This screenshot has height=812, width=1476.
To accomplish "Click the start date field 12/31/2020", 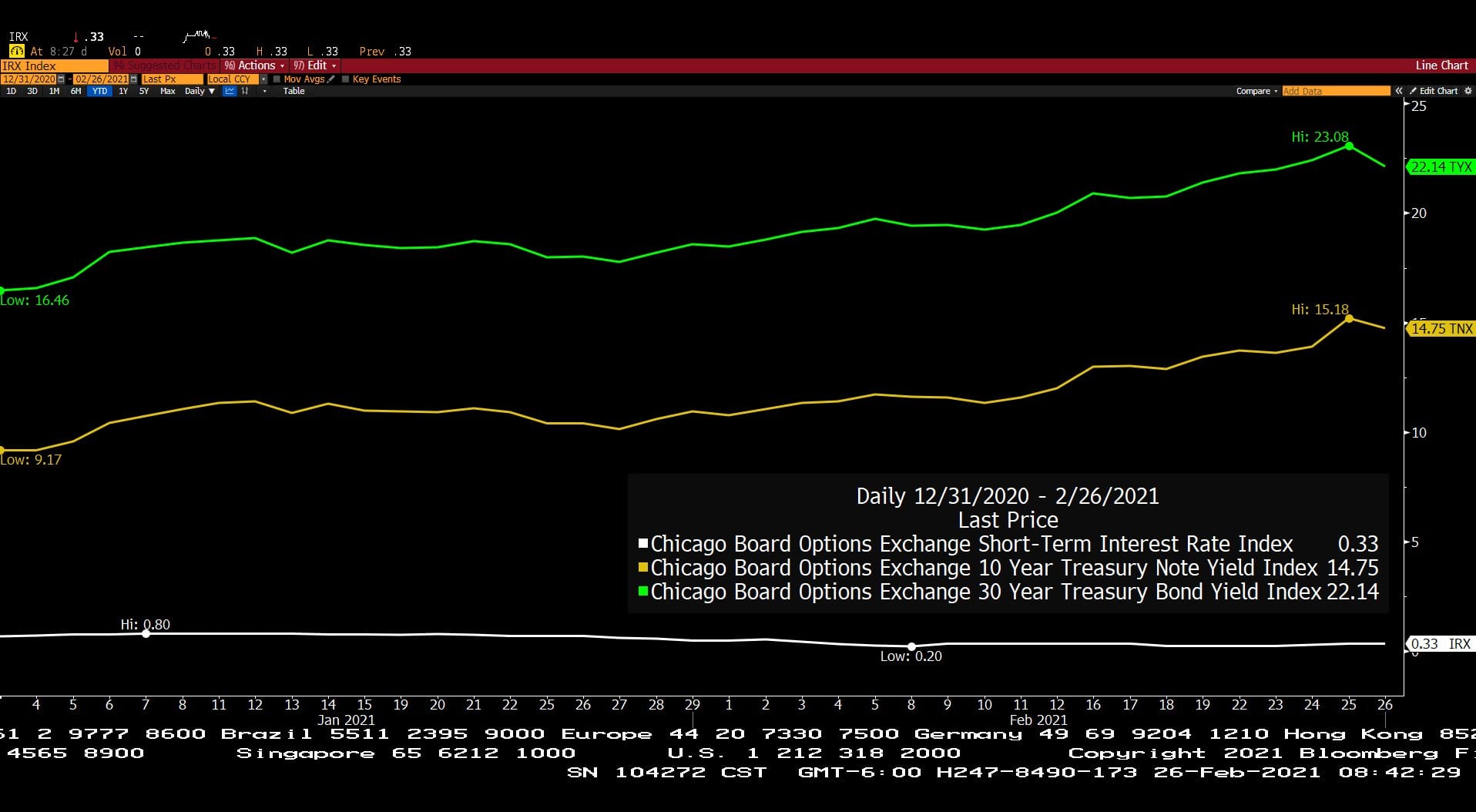I will pyautogui.click(x=29, y=79).
